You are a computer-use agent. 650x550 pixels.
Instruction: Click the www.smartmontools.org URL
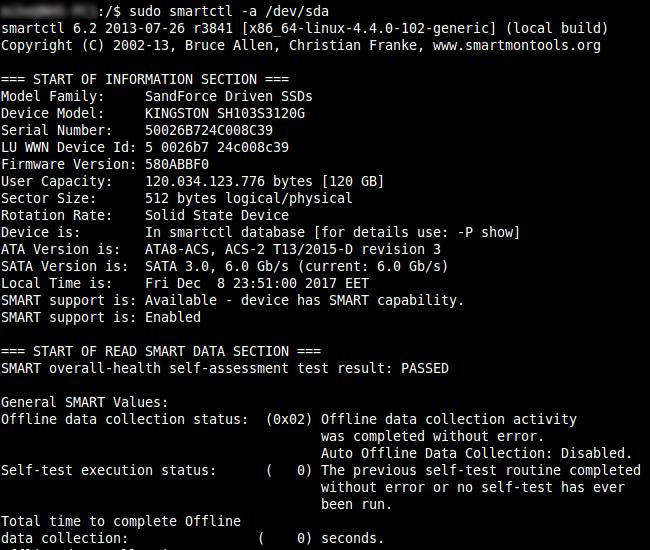click(517, 45)
